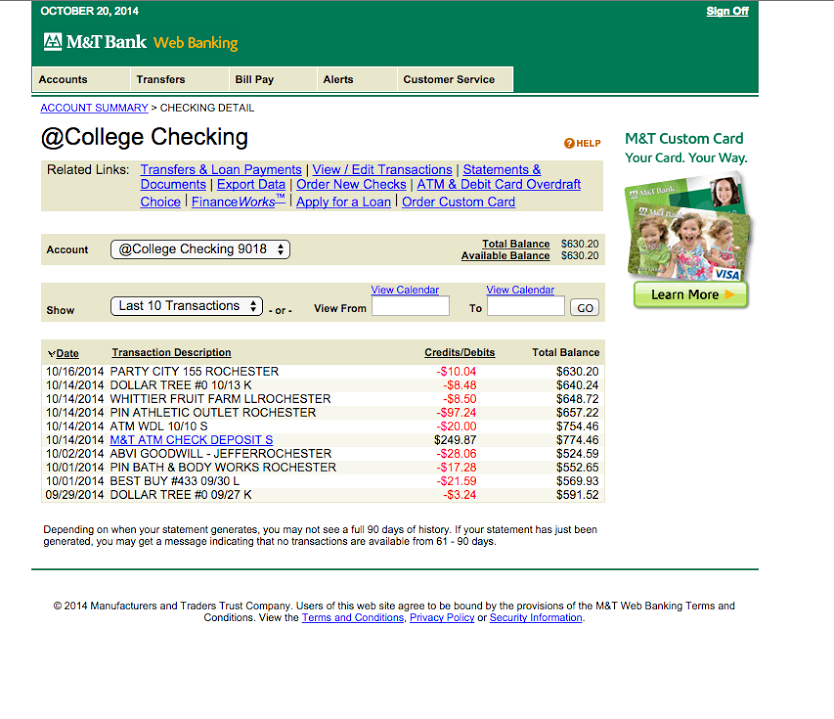Open the FinanceWorks link

(x=238, y=202)
